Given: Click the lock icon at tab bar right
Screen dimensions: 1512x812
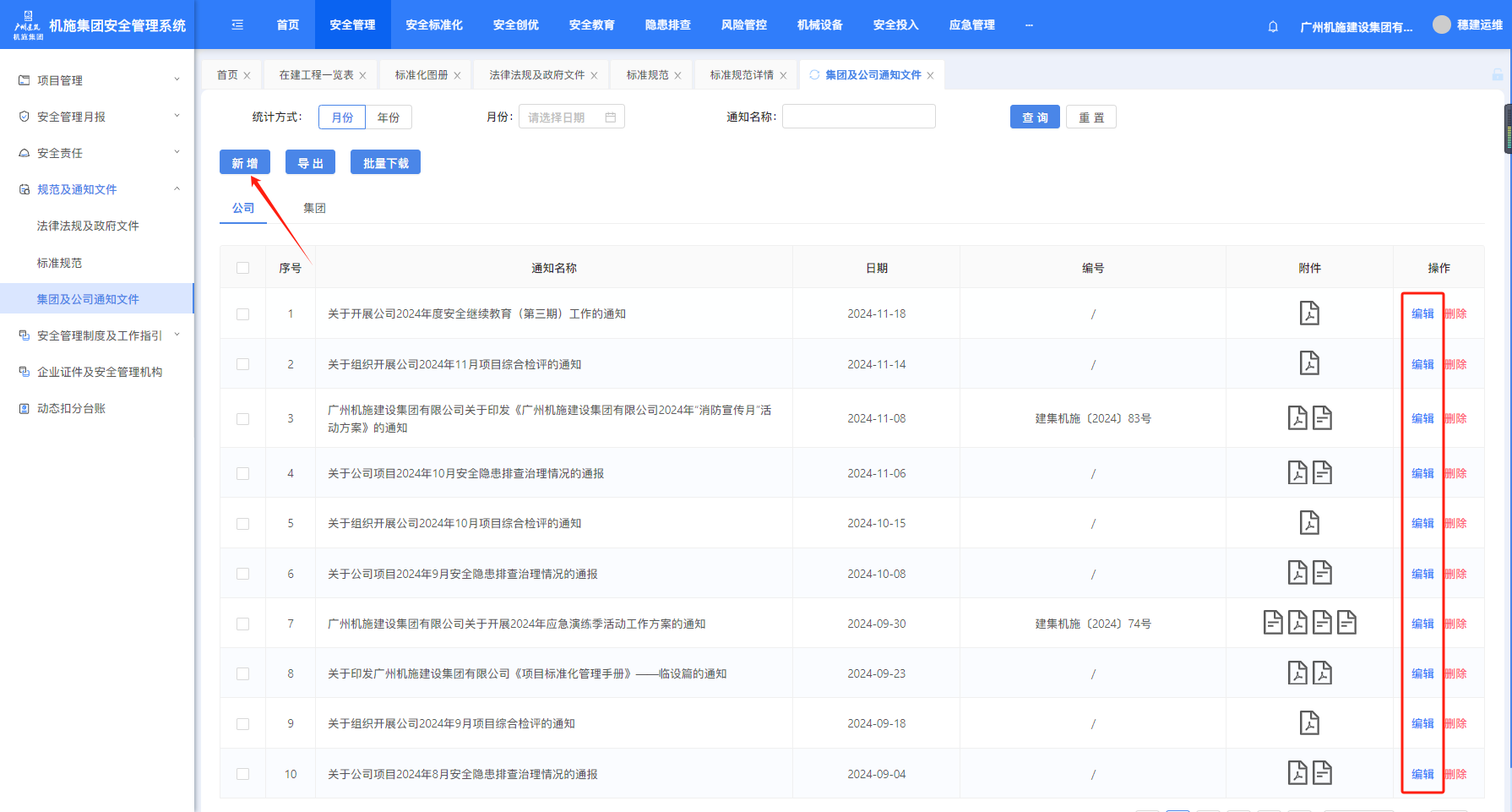Looking at the screenshot, I should tap(1497, 75).
